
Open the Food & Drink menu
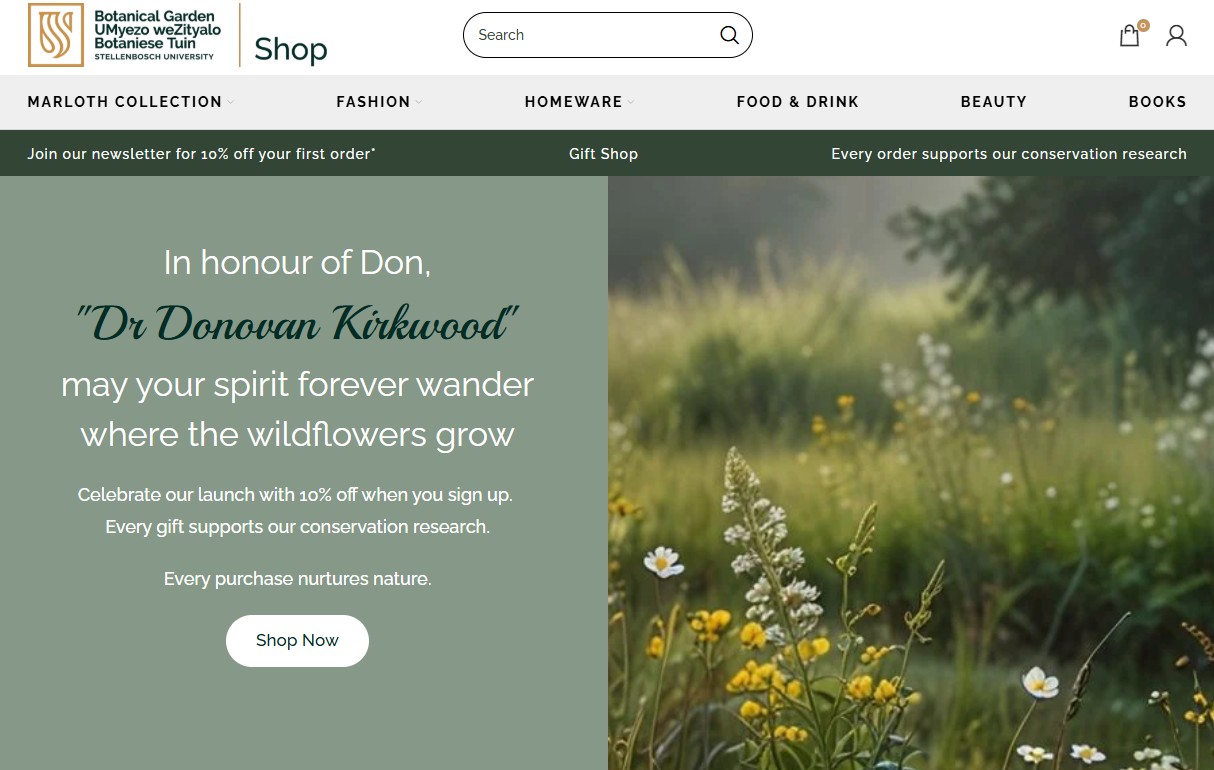tap(798, 102)
